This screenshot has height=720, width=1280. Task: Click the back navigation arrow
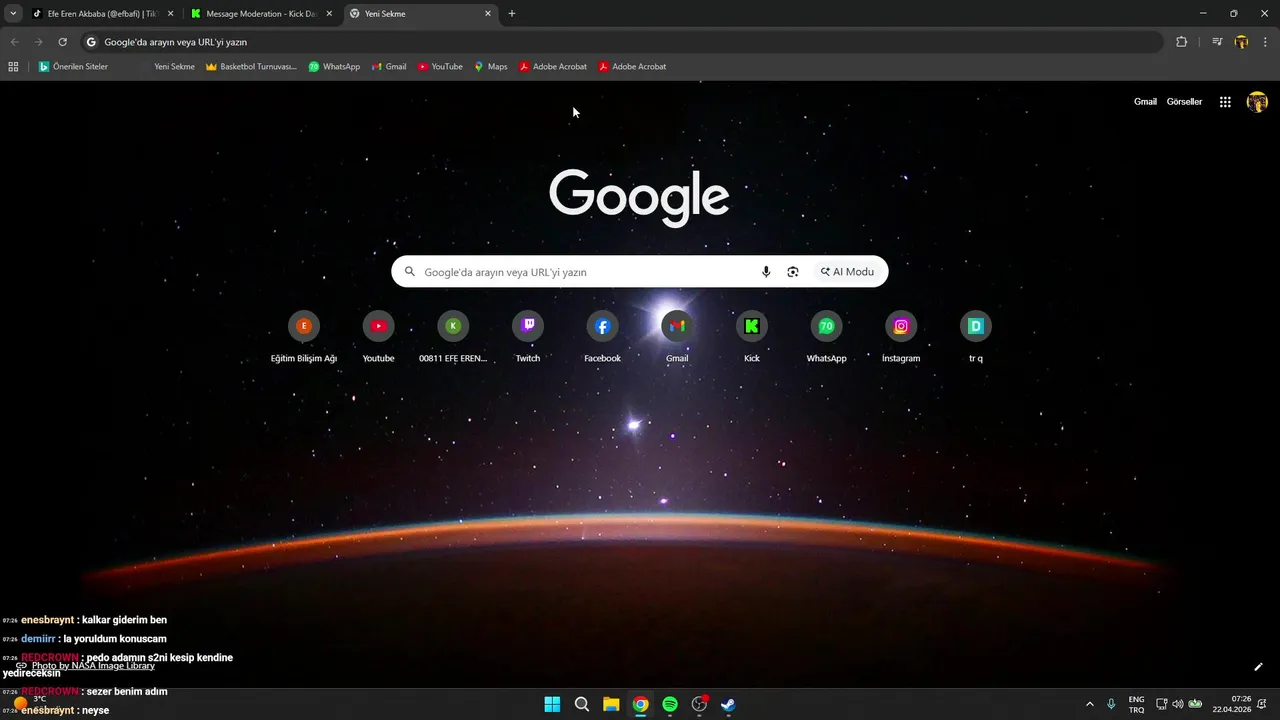pyautogui.click(x=14, y=42)
